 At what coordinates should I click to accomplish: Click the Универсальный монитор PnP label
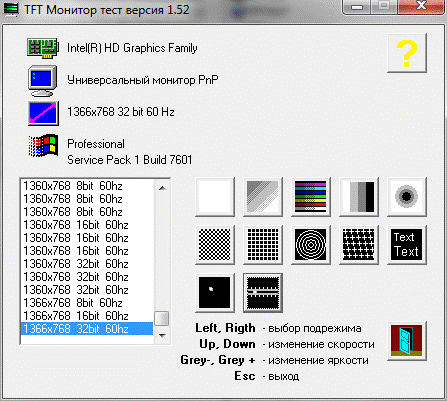pos(143,80)
